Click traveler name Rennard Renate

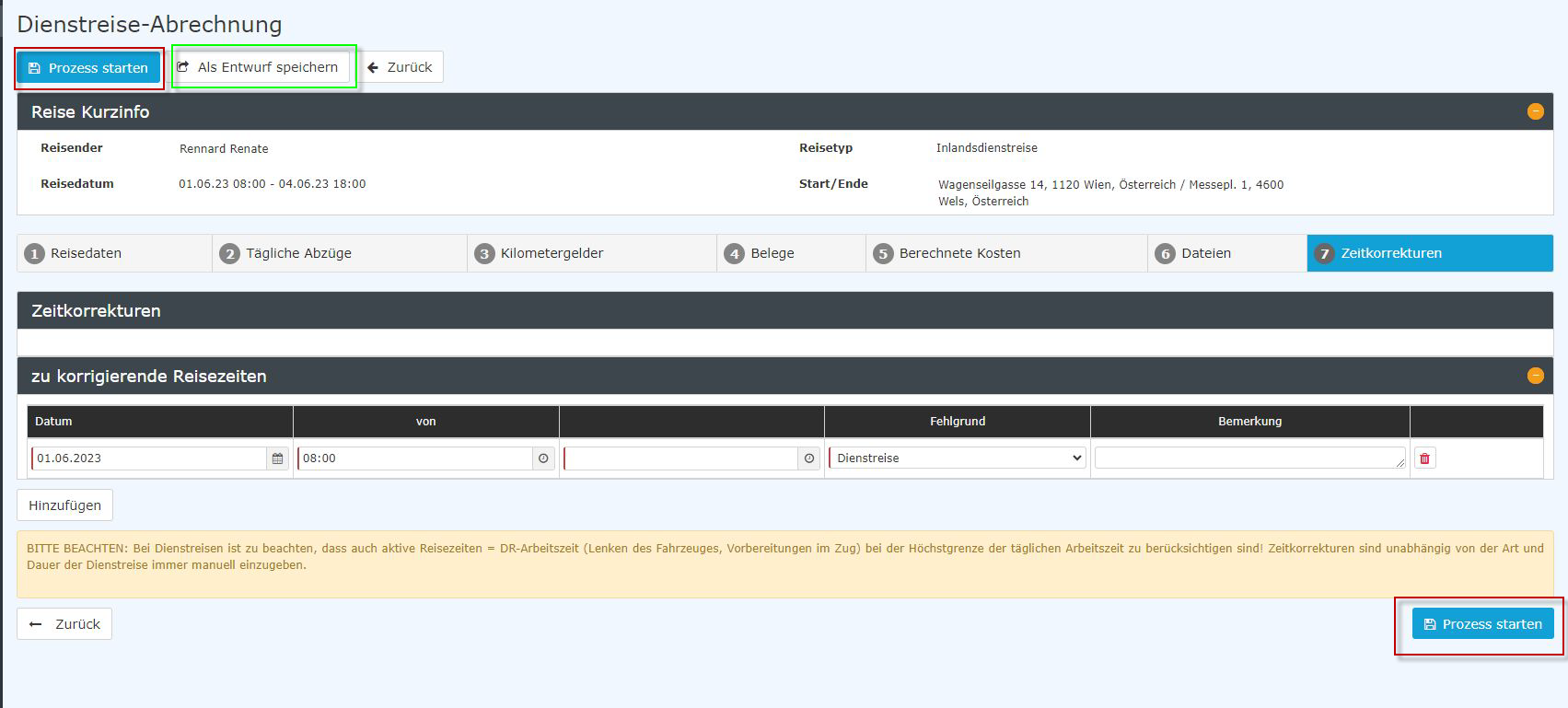224,149
